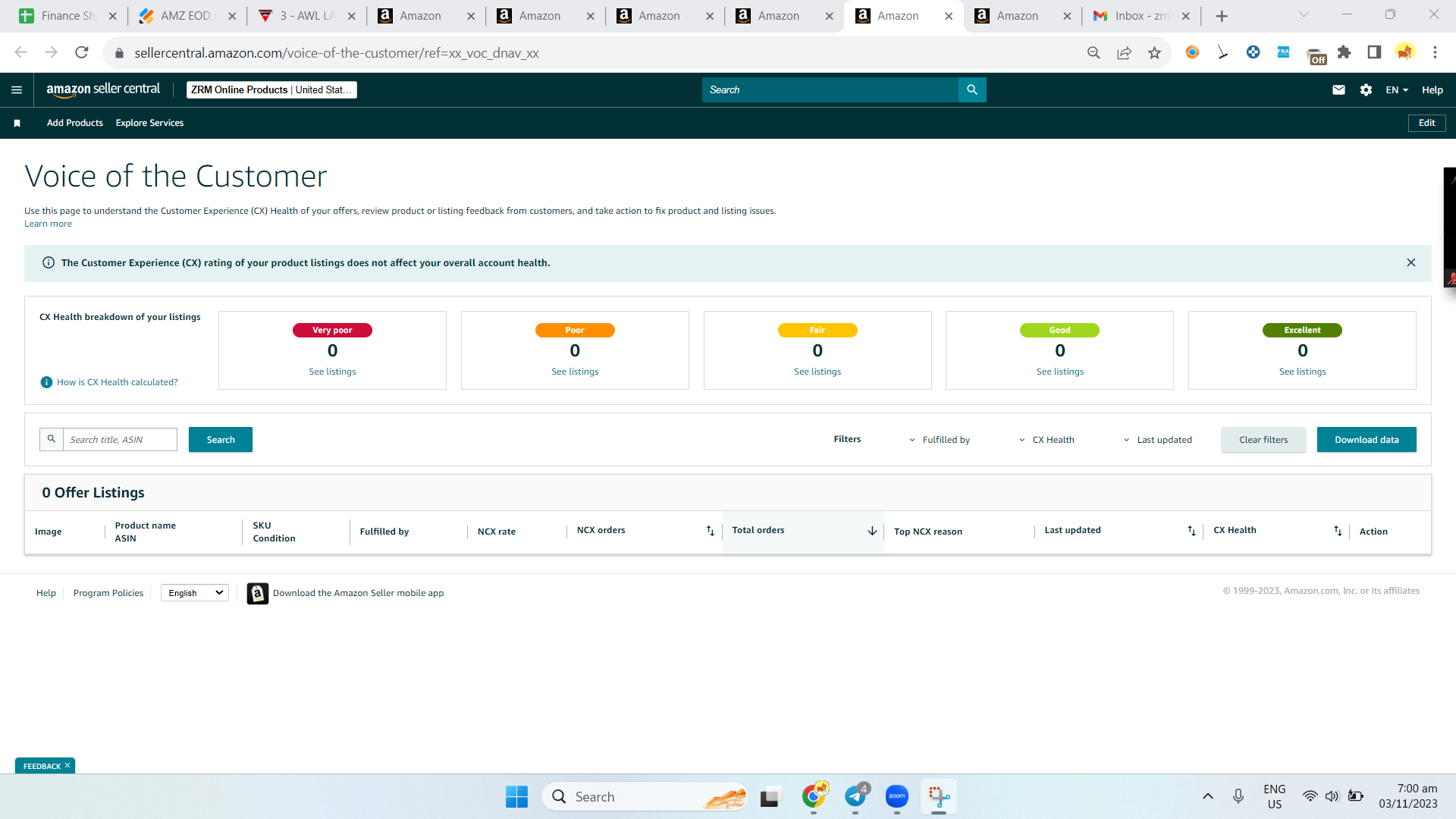Viewport: 1456px width, 819px height.
Task: Open Chrome three-dot menu
Action: pyautogui.click(x=1435, y=52)
